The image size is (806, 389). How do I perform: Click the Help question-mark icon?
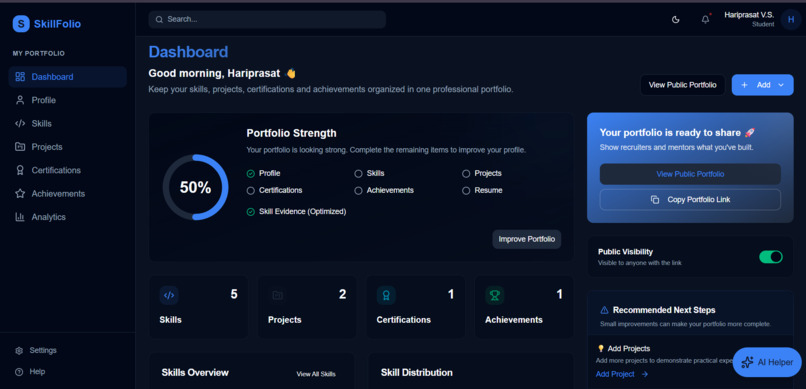click(19, 372)
